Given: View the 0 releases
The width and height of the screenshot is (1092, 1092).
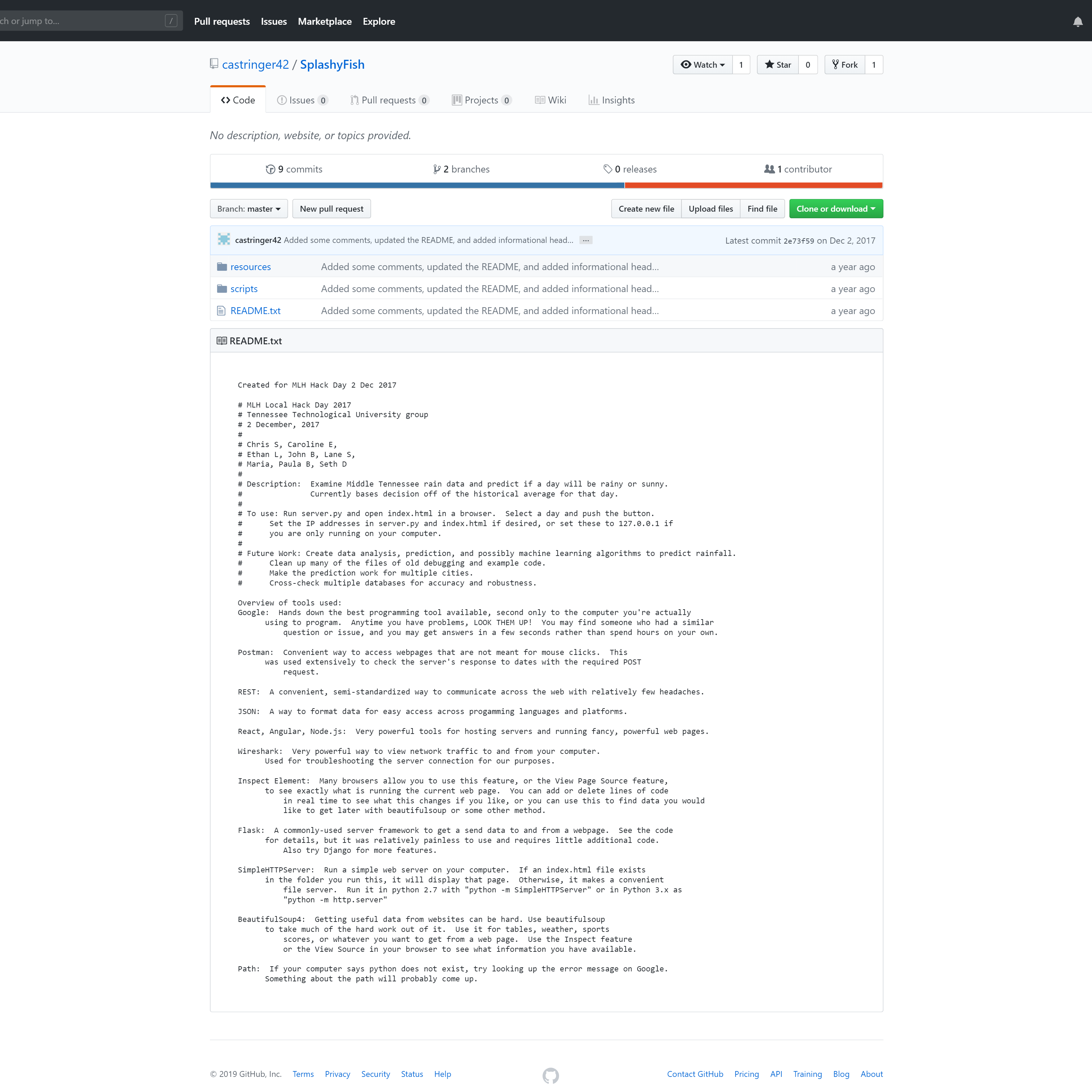Looking at the screenshot, I should tap(630, 169).
